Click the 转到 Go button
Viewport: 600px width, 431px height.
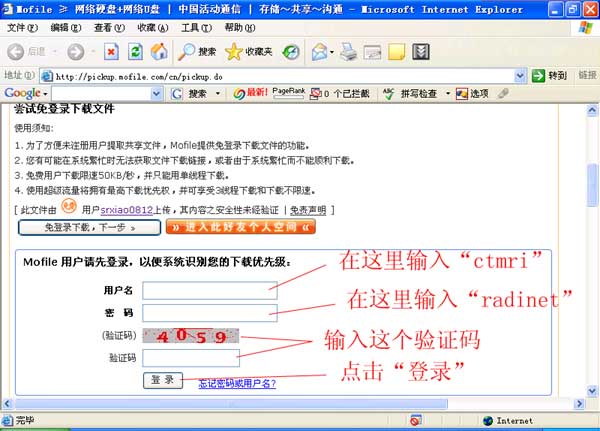[549, 76]
